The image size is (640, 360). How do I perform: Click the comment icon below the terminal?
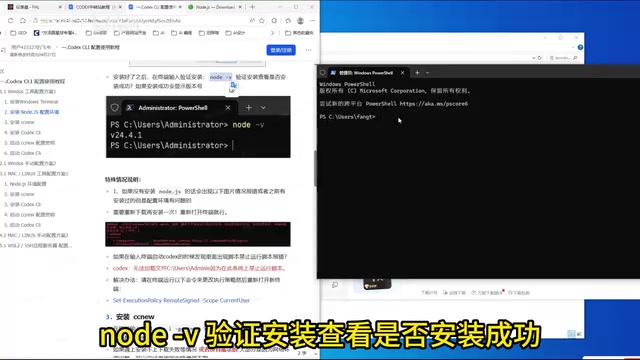click(335, 285)
